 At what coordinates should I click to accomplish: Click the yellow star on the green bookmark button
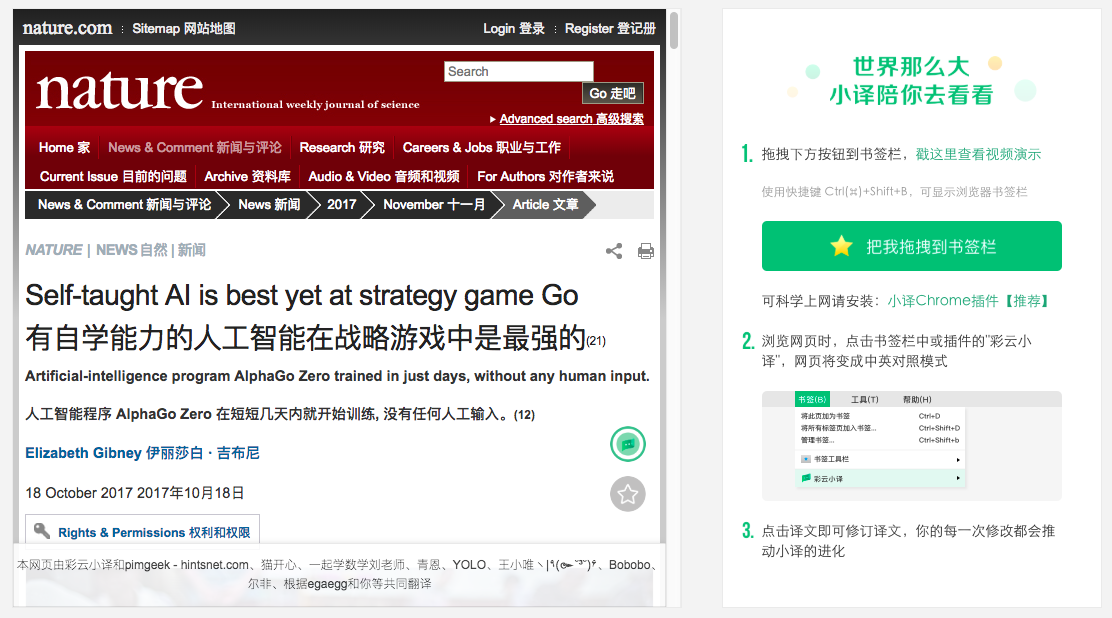pos(841,246)
